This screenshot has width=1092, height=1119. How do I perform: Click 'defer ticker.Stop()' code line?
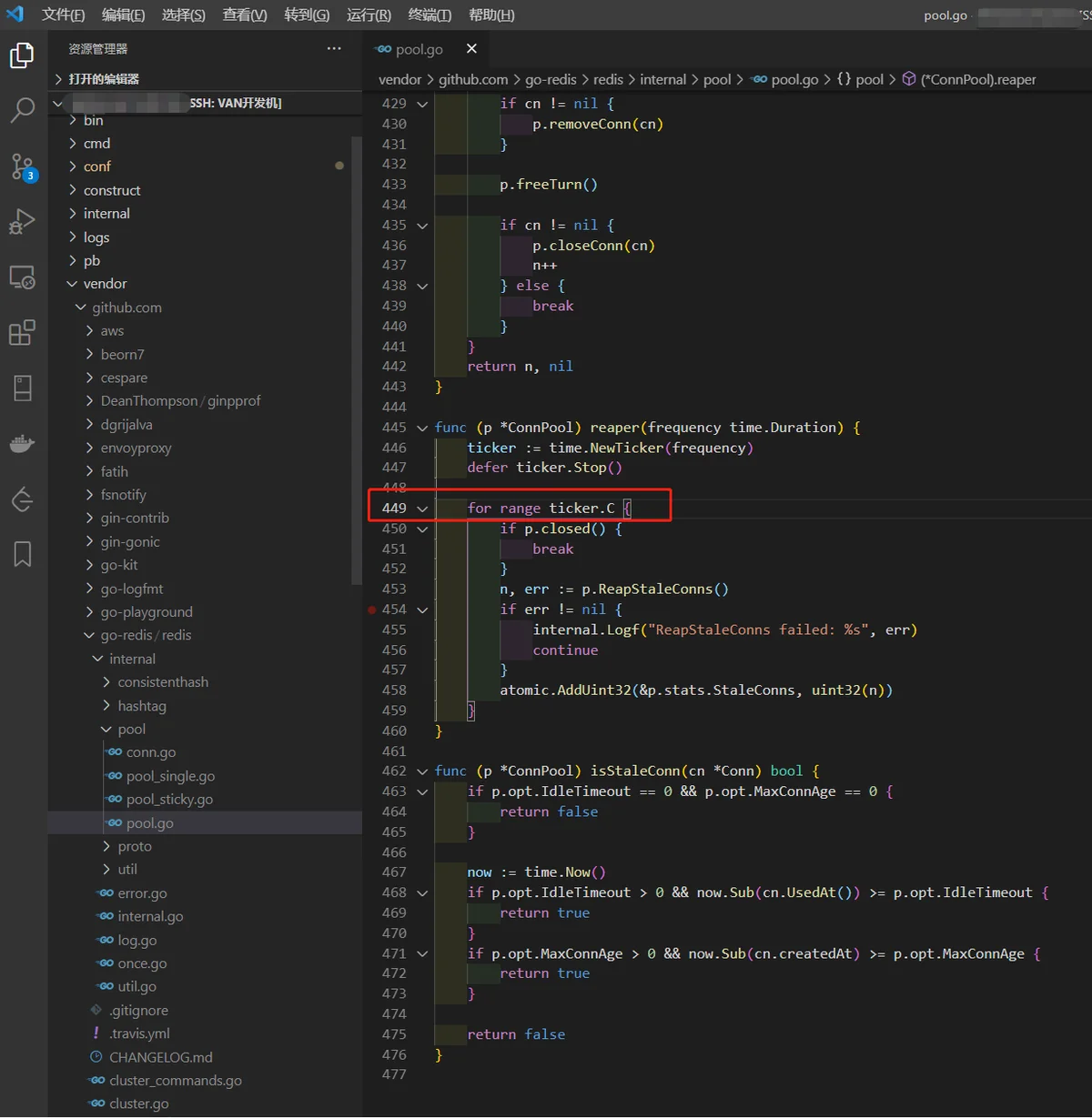point(544,468)
